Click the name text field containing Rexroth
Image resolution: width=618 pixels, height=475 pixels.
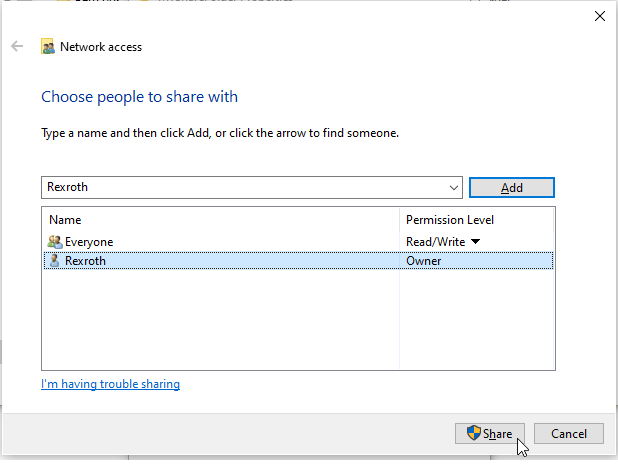240,187
